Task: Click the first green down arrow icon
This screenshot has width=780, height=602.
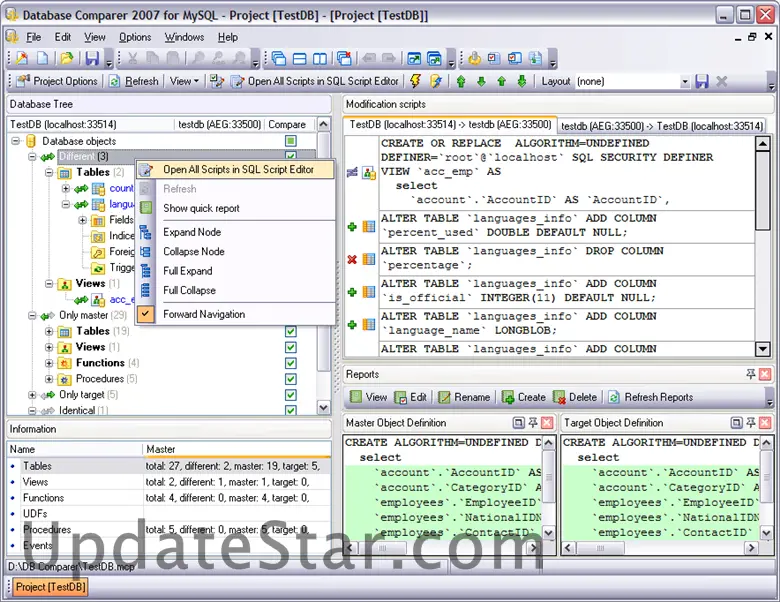Action: tap(481, 81)
